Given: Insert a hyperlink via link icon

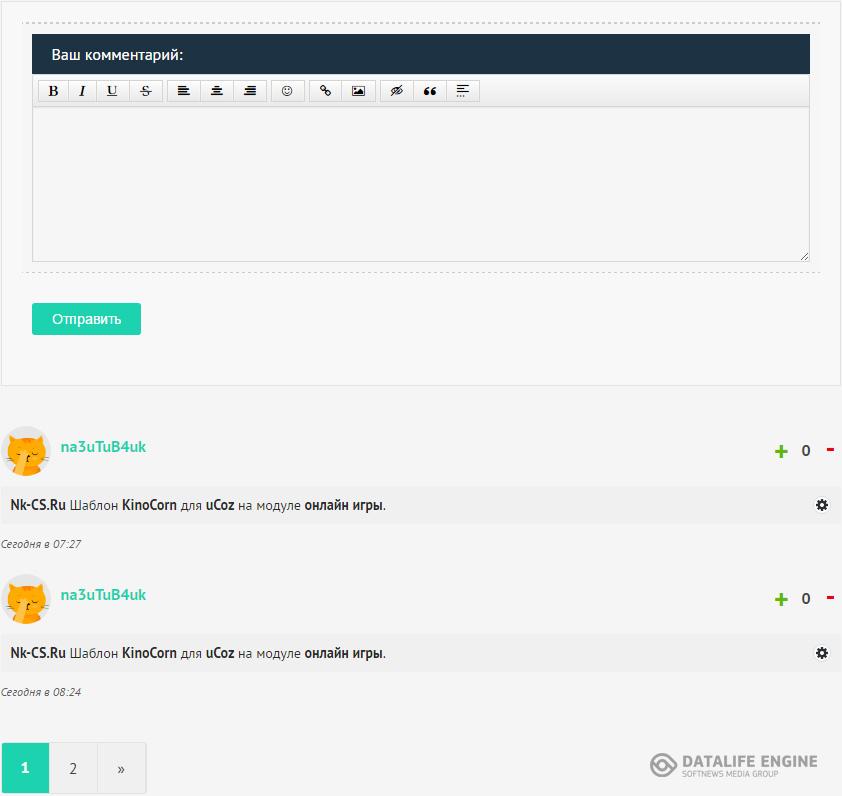Looking at the screenshot, I should (x=325, y=91).
